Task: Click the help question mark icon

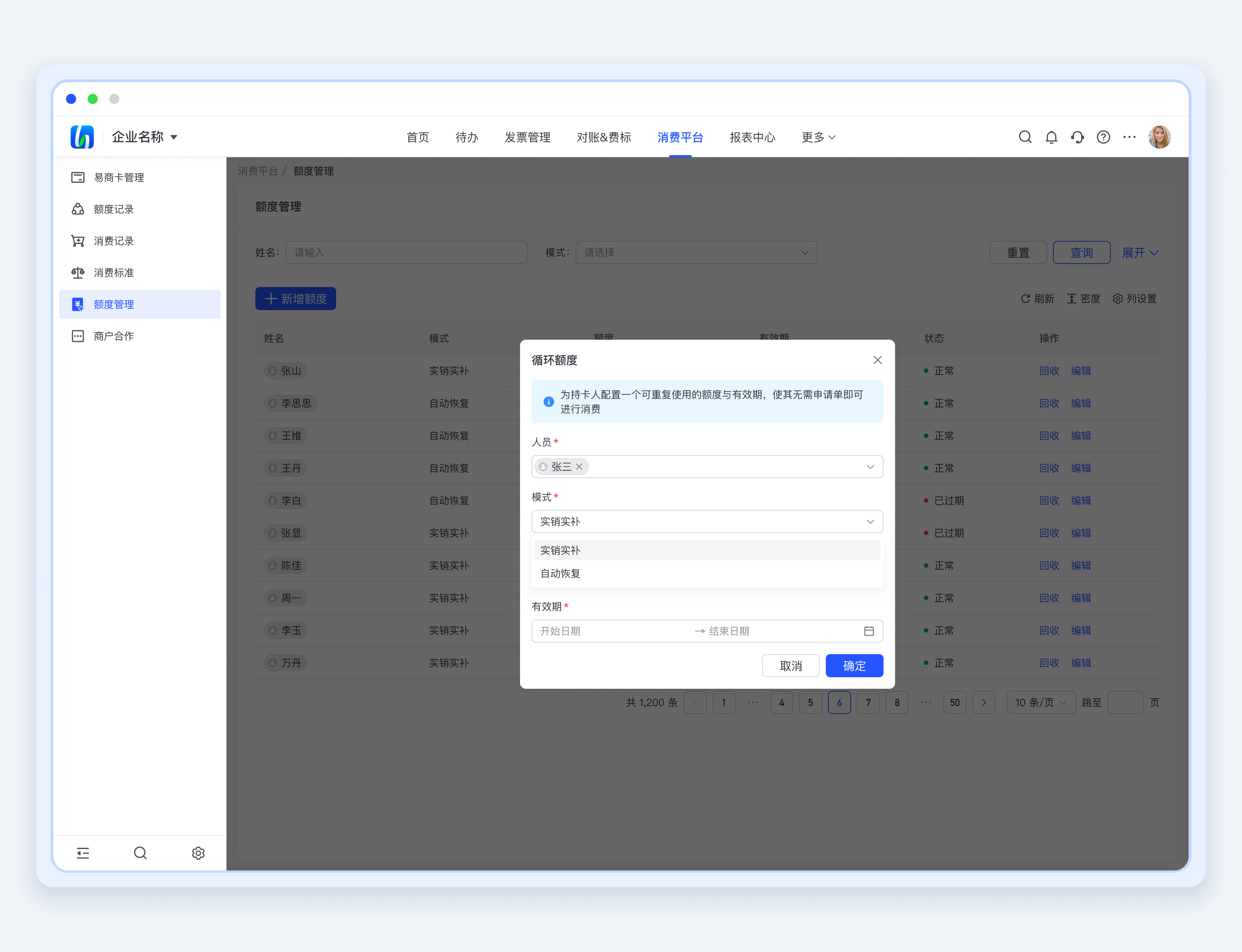Action: point(1103,137)
